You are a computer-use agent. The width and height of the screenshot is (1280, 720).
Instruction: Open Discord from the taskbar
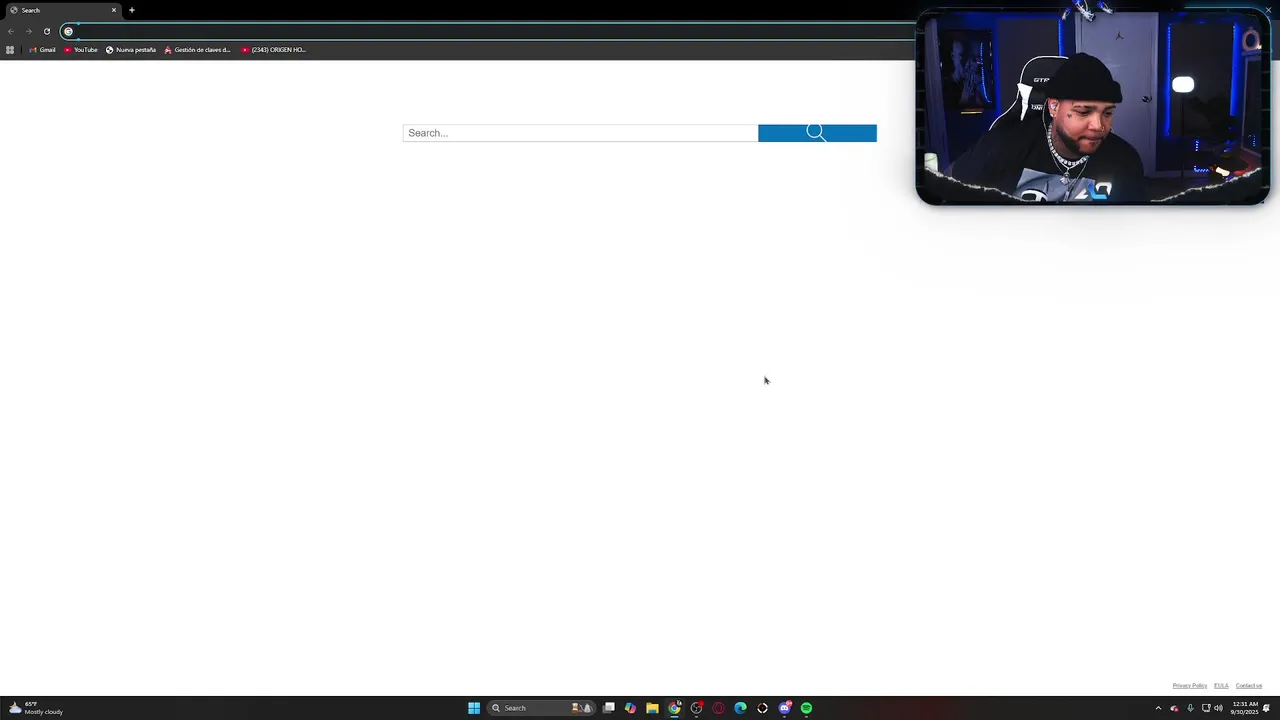point(785,708)
